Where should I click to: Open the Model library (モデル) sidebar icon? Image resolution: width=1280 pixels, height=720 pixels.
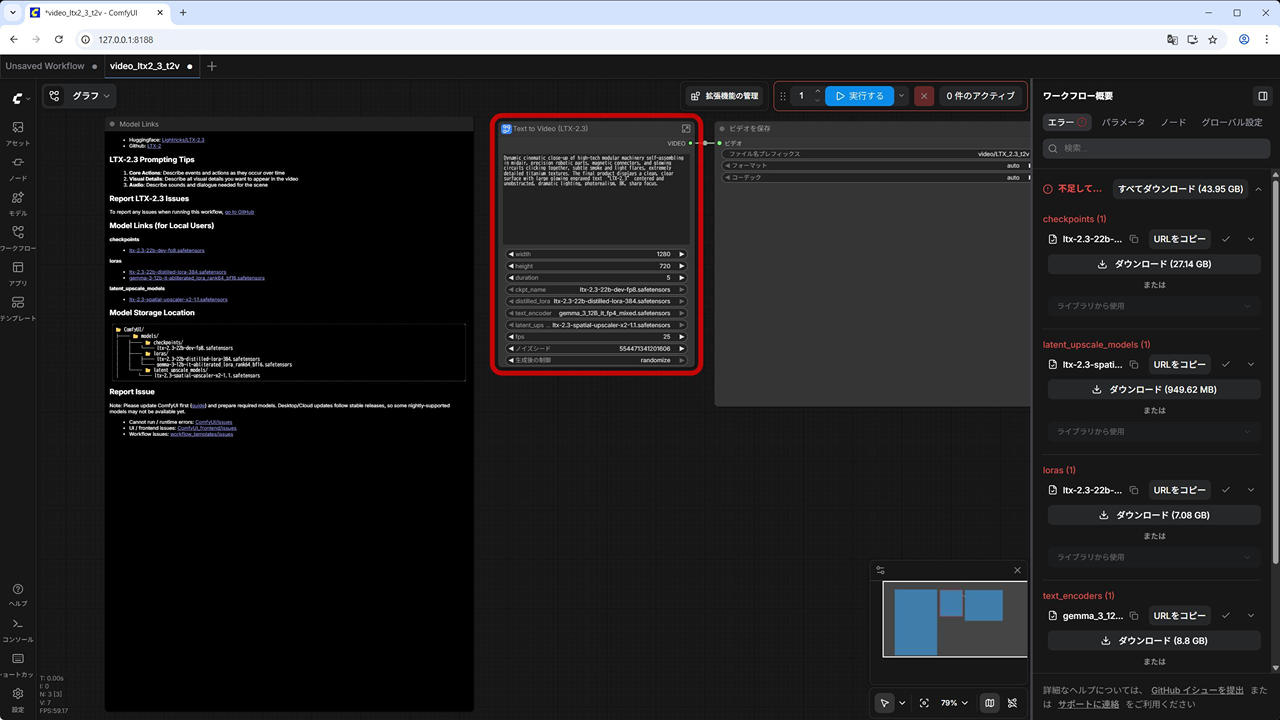[x=18, y=203]
